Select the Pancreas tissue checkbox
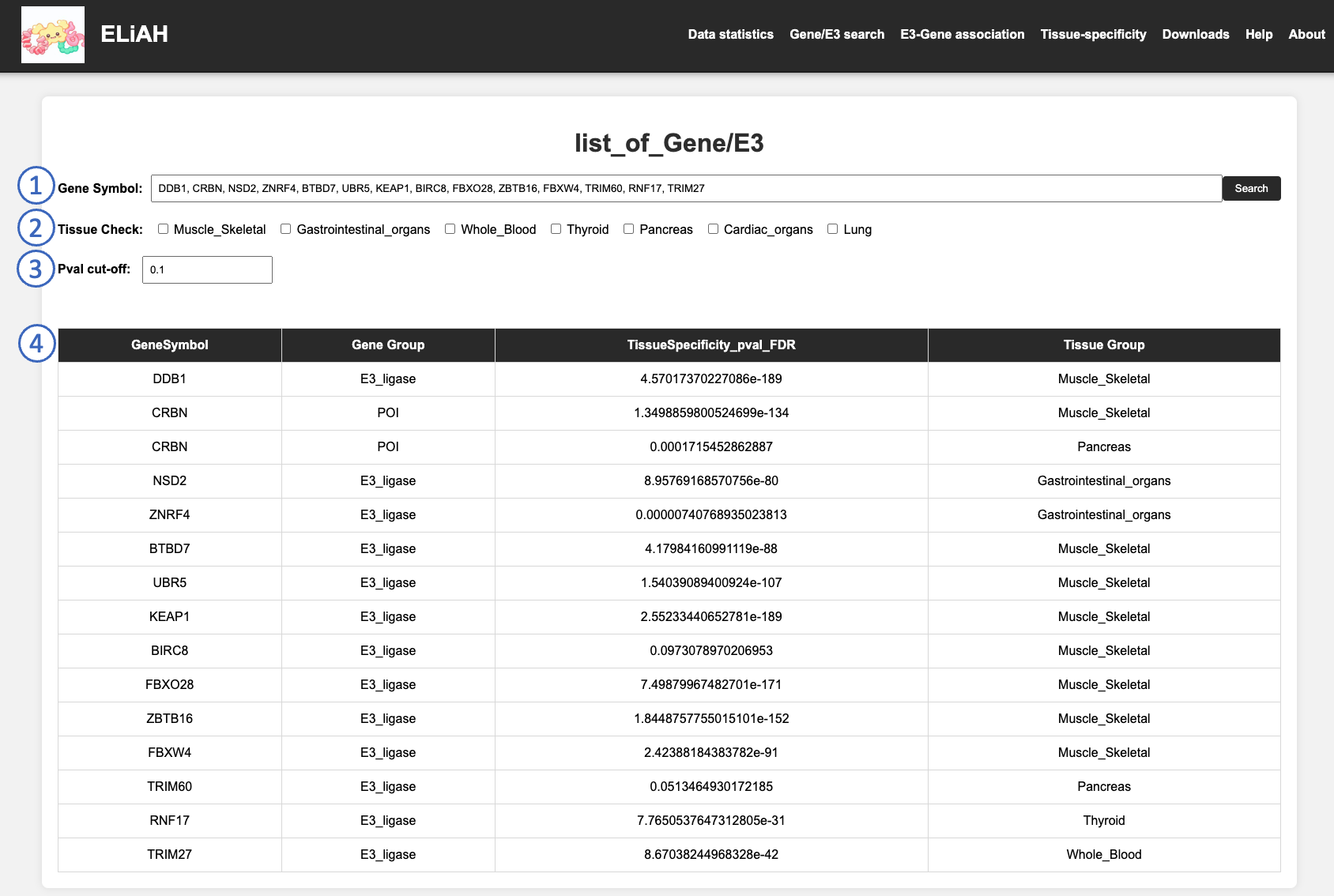Image resolution: width=1334 pixels, height=896 pixels. click(x=629, y=229)
